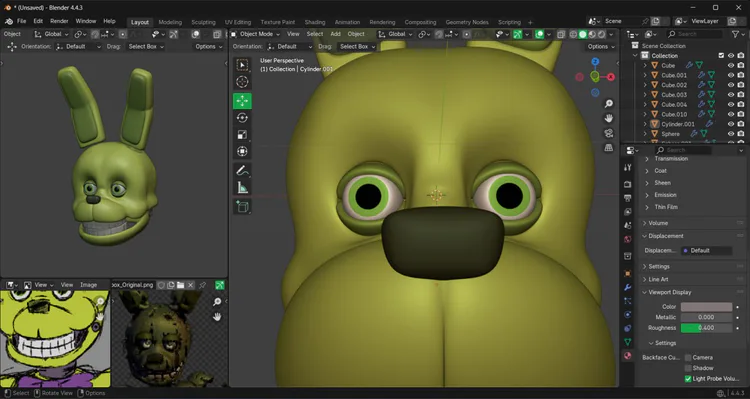
Task: Pin the image in the image editor header
Action: (x=202, y=285)
